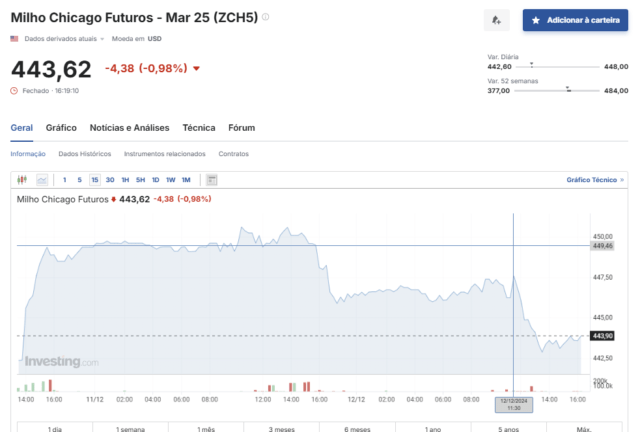The image size is (640, 432).
Task: Switch to the Notícias e Análises tab
Action: 129,128
